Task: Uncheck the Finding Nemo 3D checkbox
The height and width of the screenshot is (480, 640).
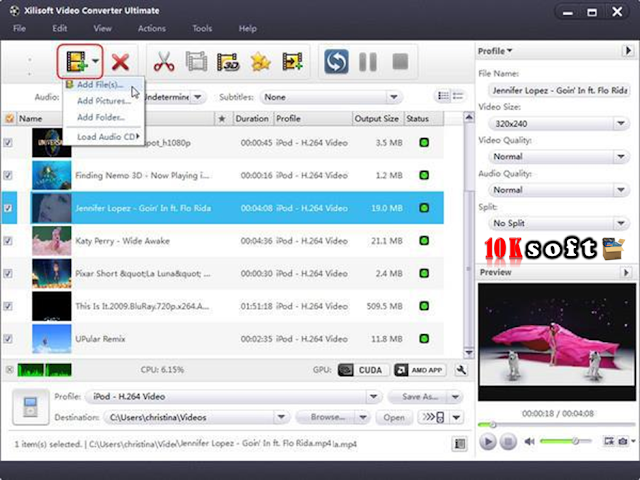Action: pyautogui.click(x=8, y=175)
